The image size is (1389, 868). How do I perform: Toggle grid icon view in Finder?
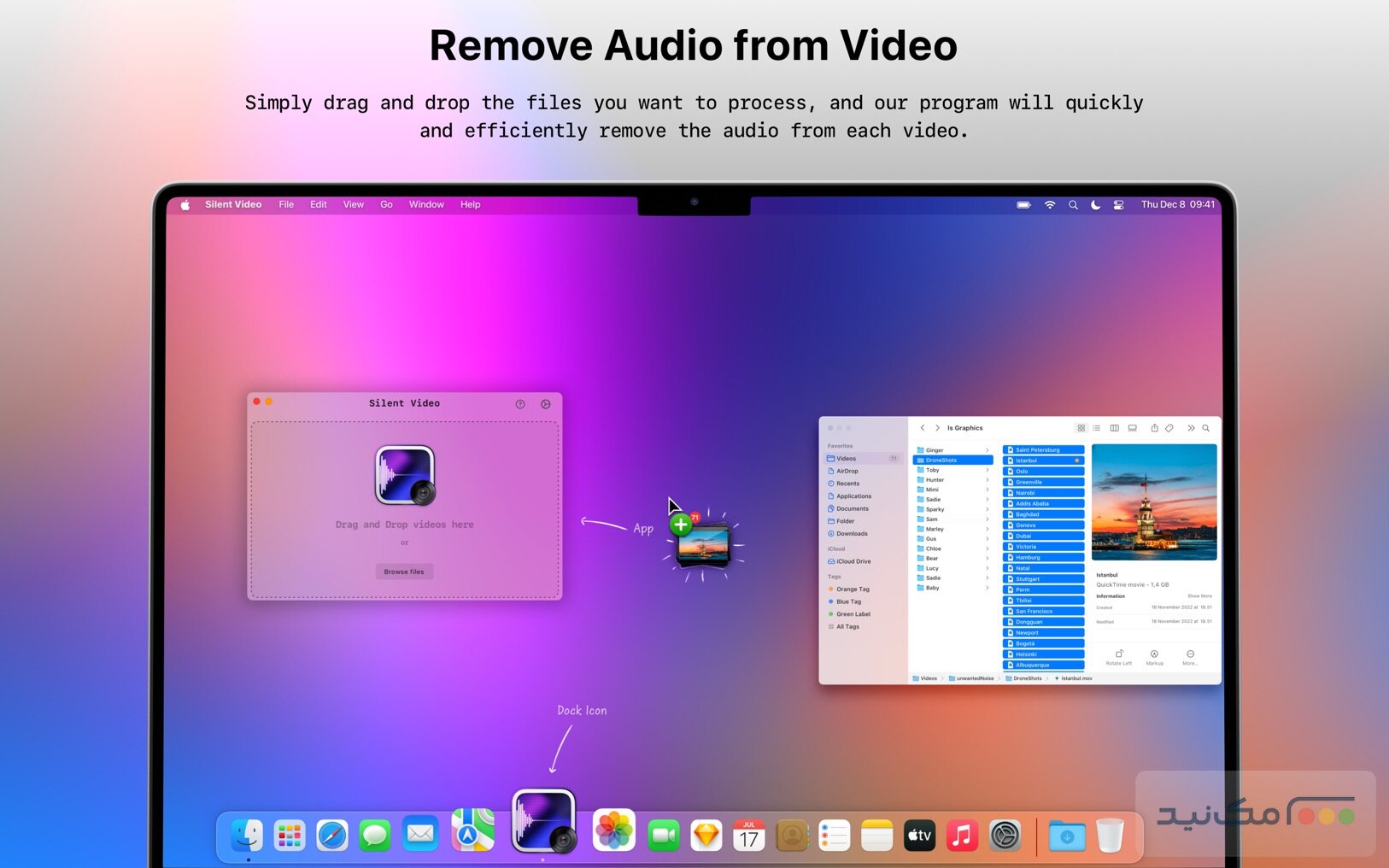1081,428
